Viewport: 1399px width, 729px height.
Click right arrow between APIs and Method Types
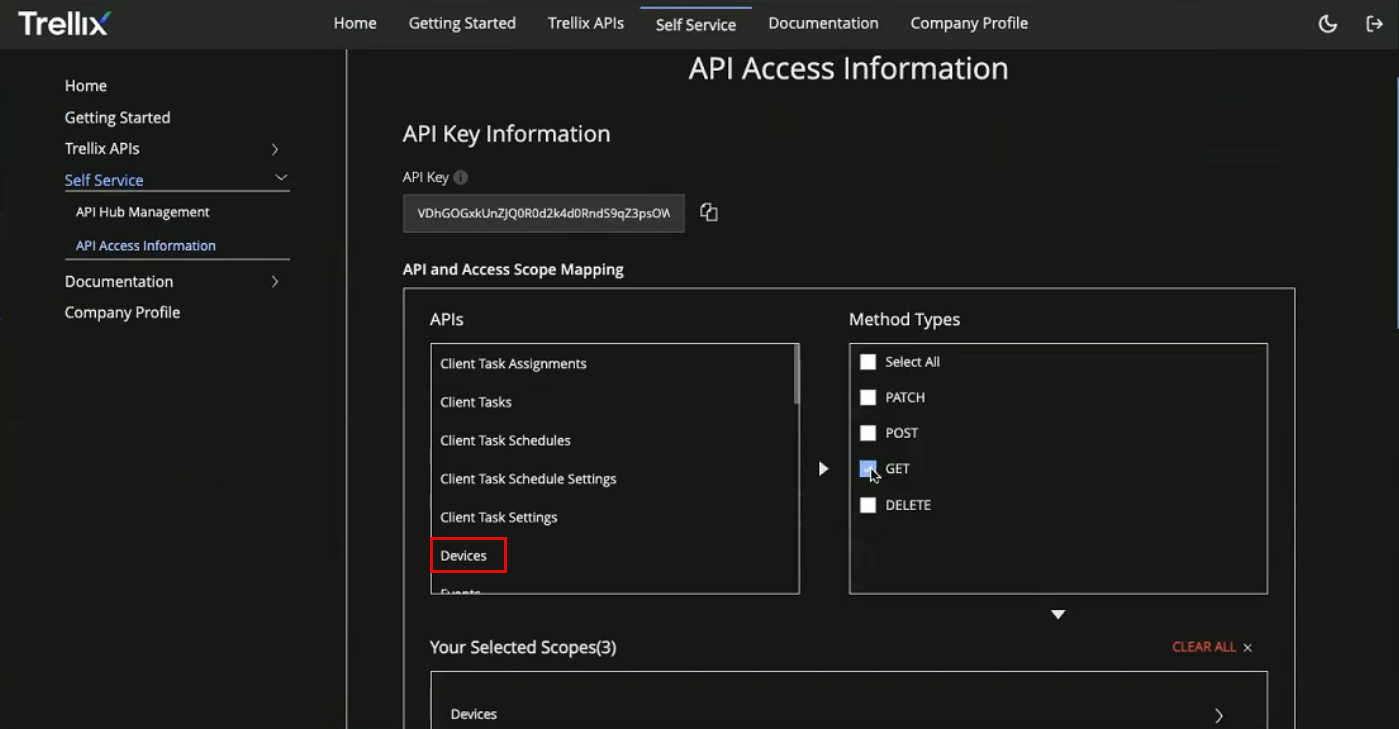(x=823, y=468)
